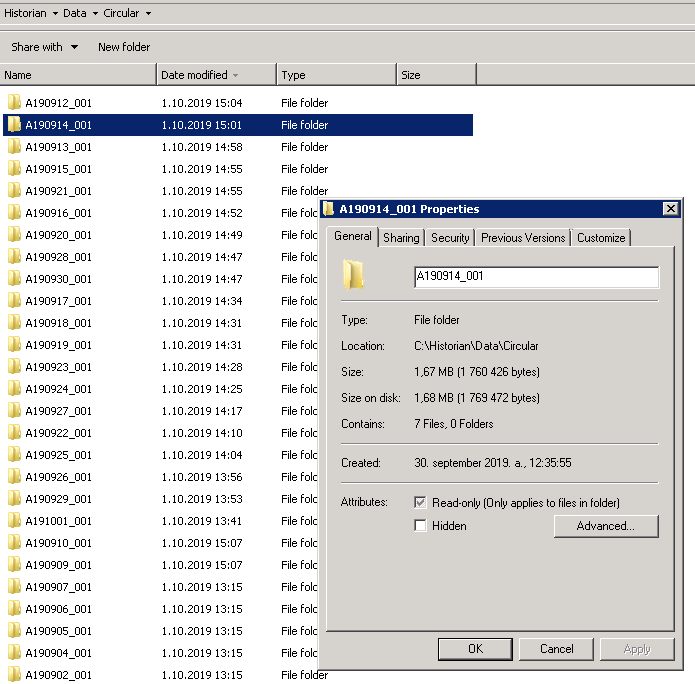Click the large folder icon in Properties dialog
Viewport: 695px width, 684px height.
tap(353, 275)
